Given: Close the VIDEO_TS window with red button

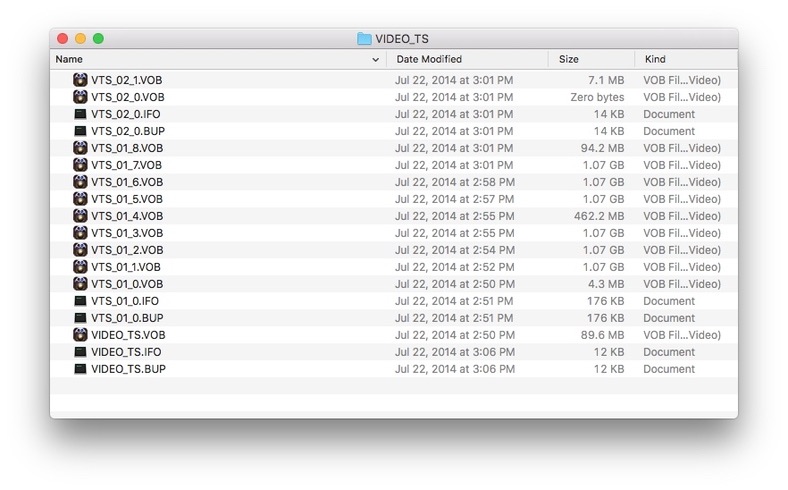Looking at the screenshot, I should 62,38.
